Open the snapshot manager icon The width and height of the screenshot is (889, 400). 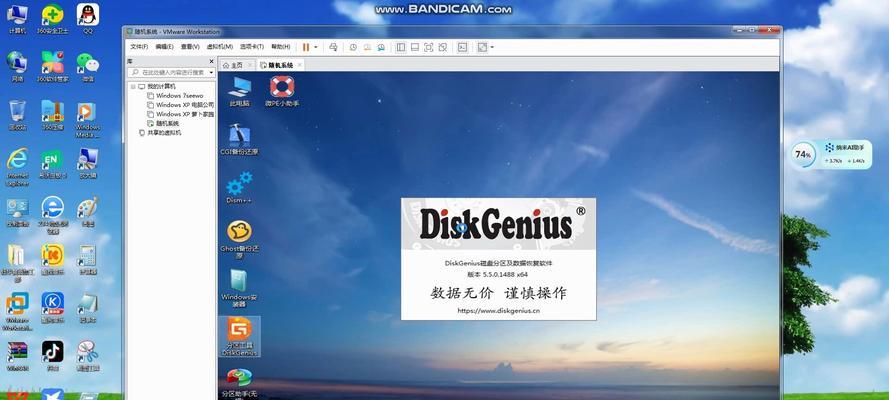tap(382, 48)
